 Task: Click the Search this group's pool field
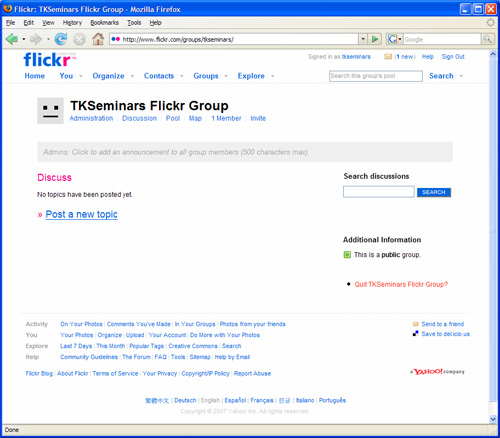[x=376, y=76]
